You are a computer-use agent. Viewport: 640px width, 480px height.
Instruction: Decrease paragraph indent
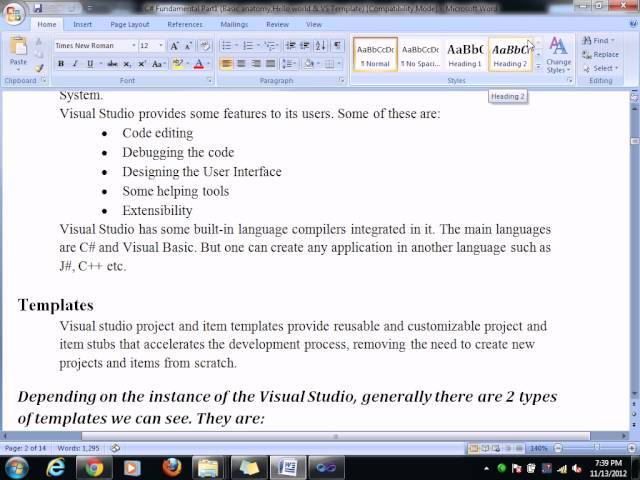pyautogui.click(x=290, y=46)
